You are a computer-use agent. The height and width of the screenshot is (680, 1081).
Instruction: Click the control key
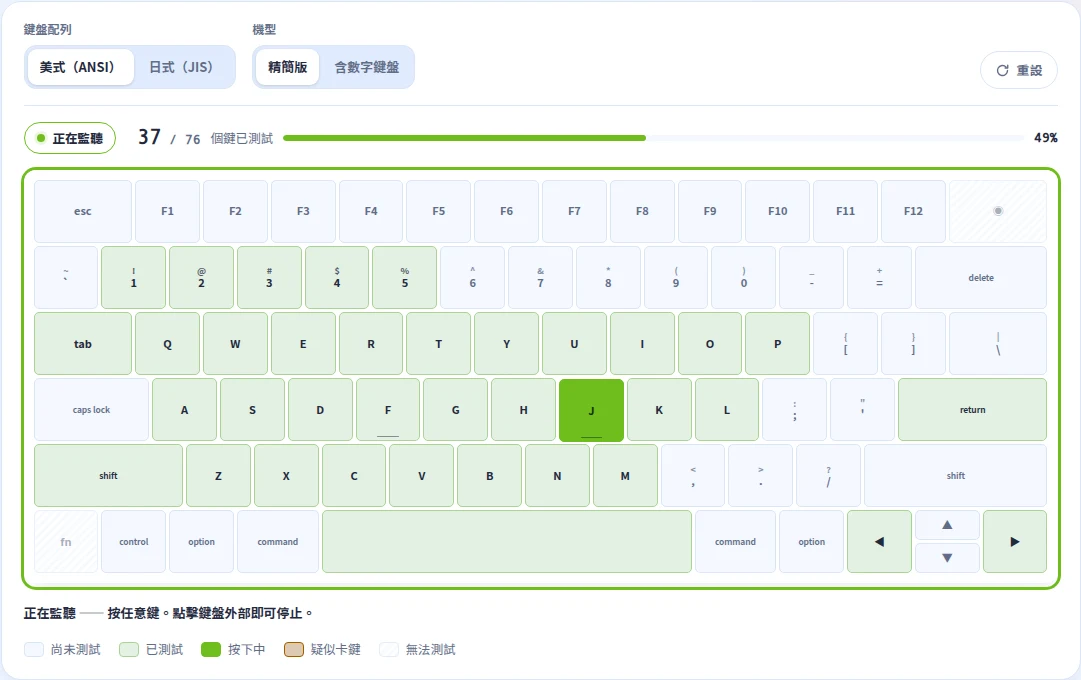[134, 541]
